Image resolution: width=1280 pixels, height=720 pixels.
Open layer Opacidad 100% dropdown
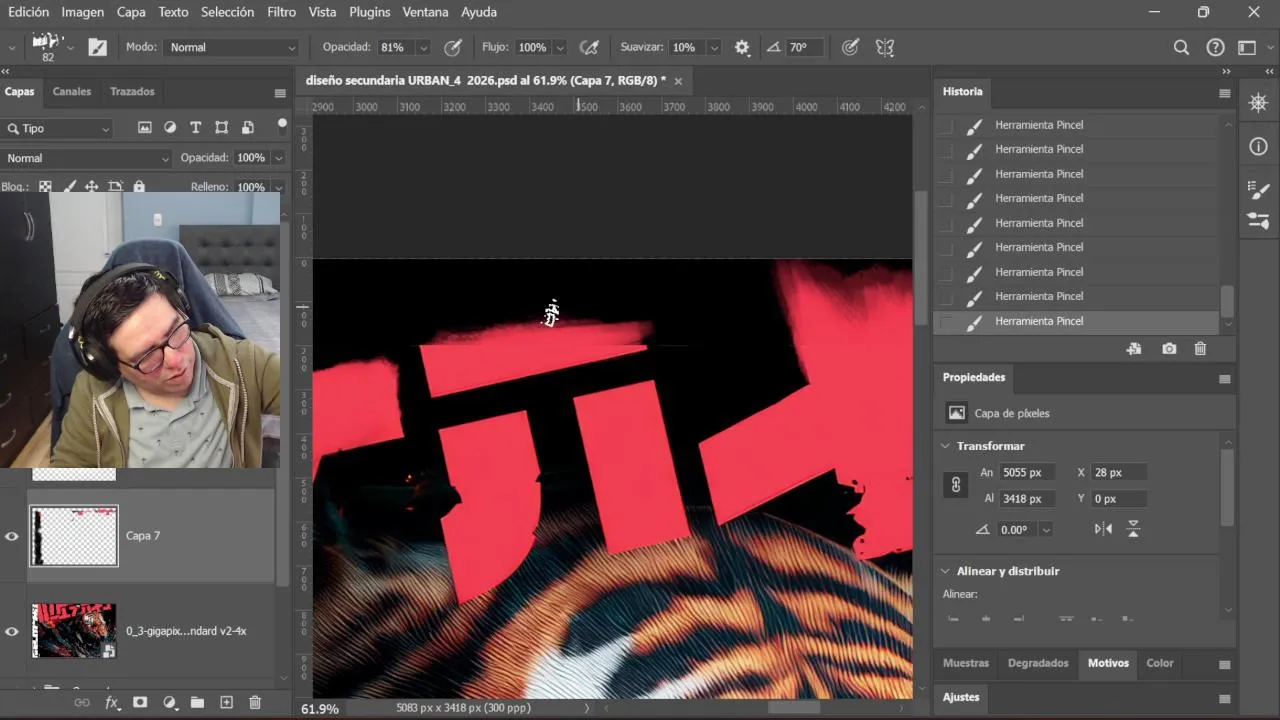(x=278, y=158)
